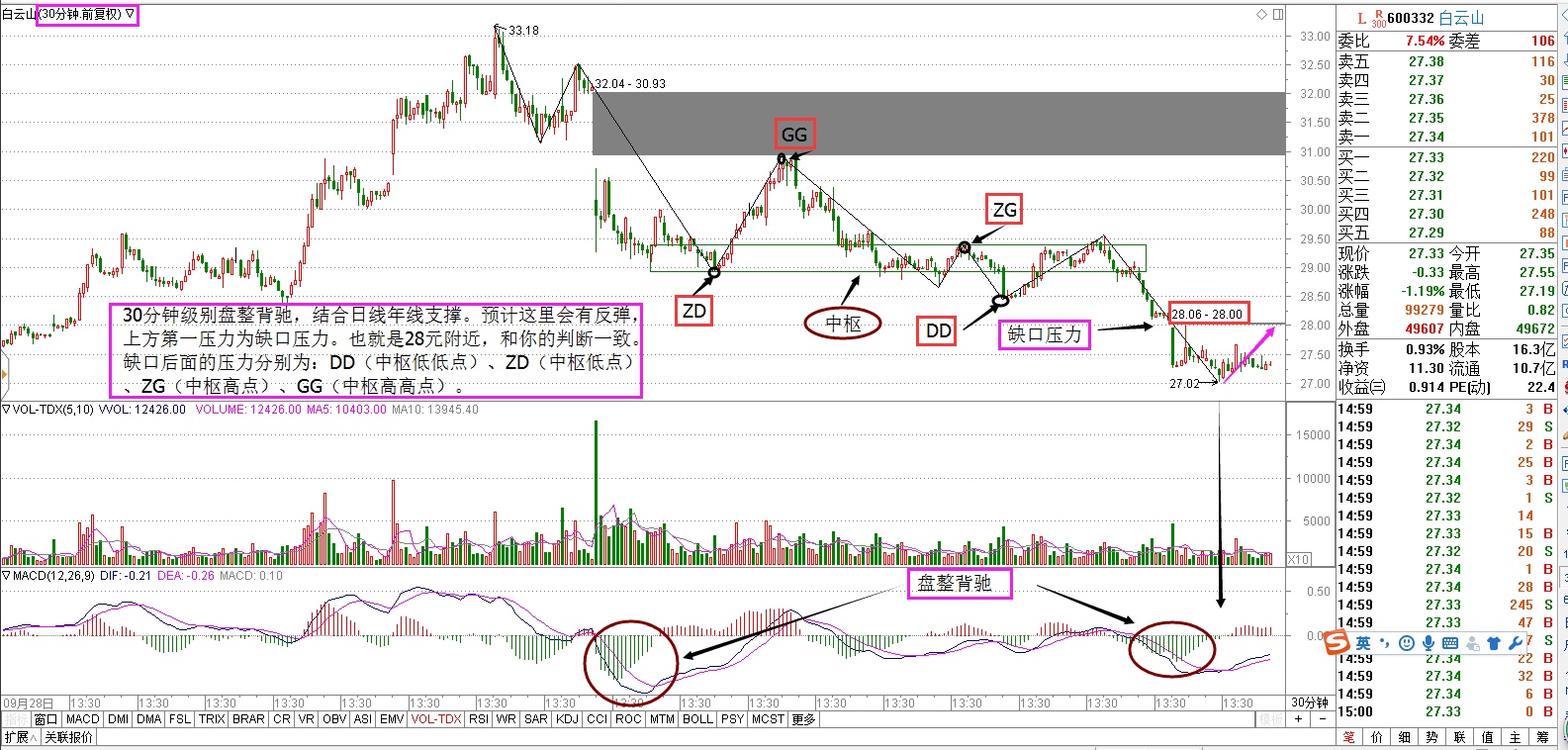The image size is (1568, 750).
Task: Select the BRAR indicator tab
Action: tap(248, 719)
